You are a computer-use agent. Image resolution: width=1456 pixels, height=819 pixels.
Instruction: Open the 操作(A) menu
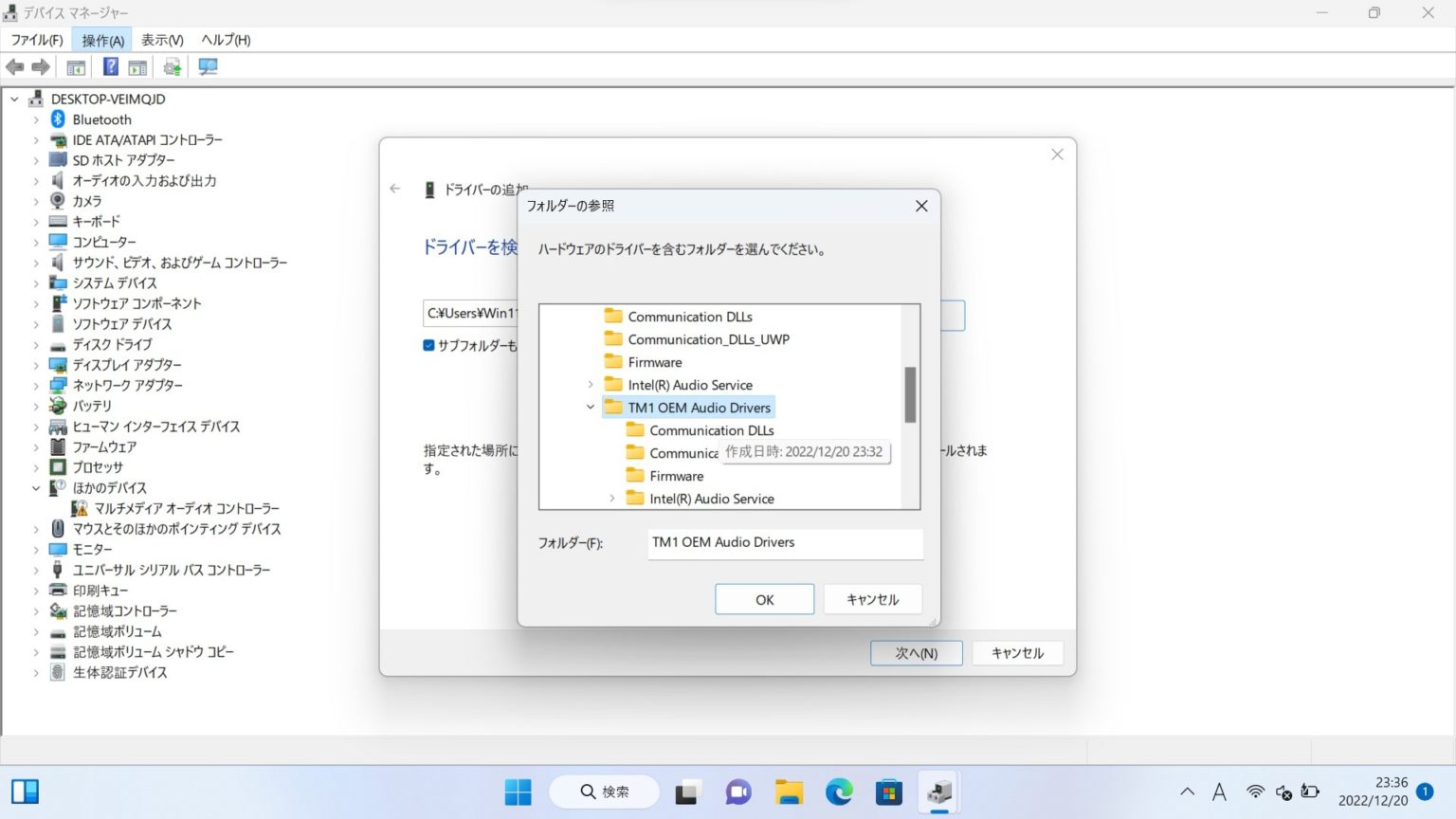point(101,40)
